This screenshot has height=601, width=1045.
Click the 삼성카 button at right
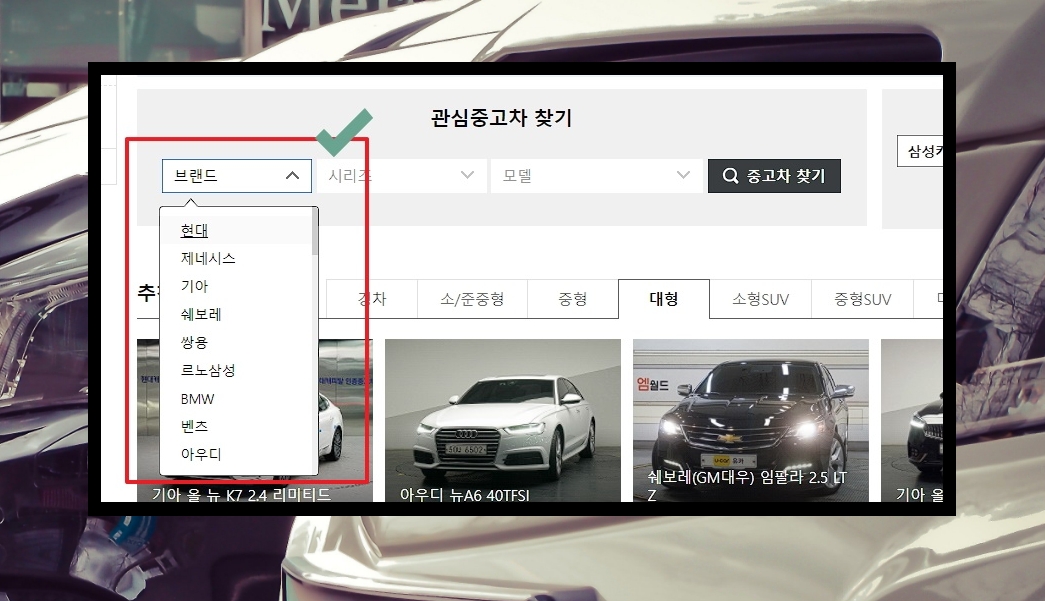point(920,151)
